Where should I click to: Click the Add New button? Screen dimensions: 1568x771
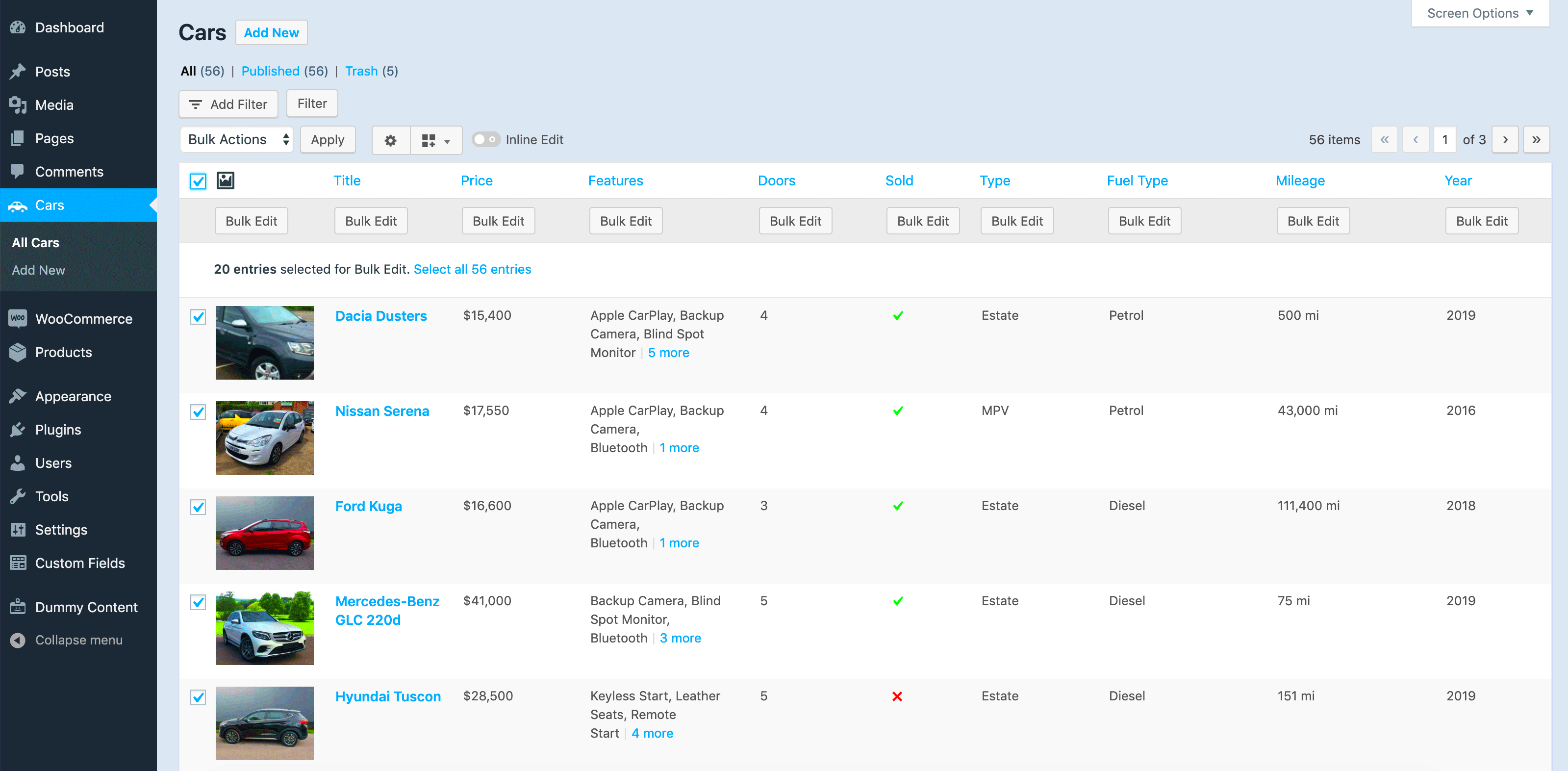(271, 32)
